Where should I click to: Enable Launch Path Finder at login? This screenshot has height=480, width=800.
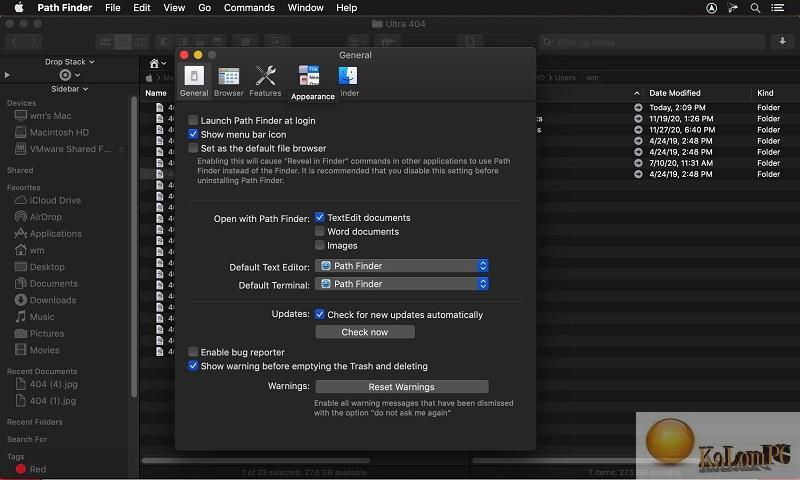click(193, 120)
